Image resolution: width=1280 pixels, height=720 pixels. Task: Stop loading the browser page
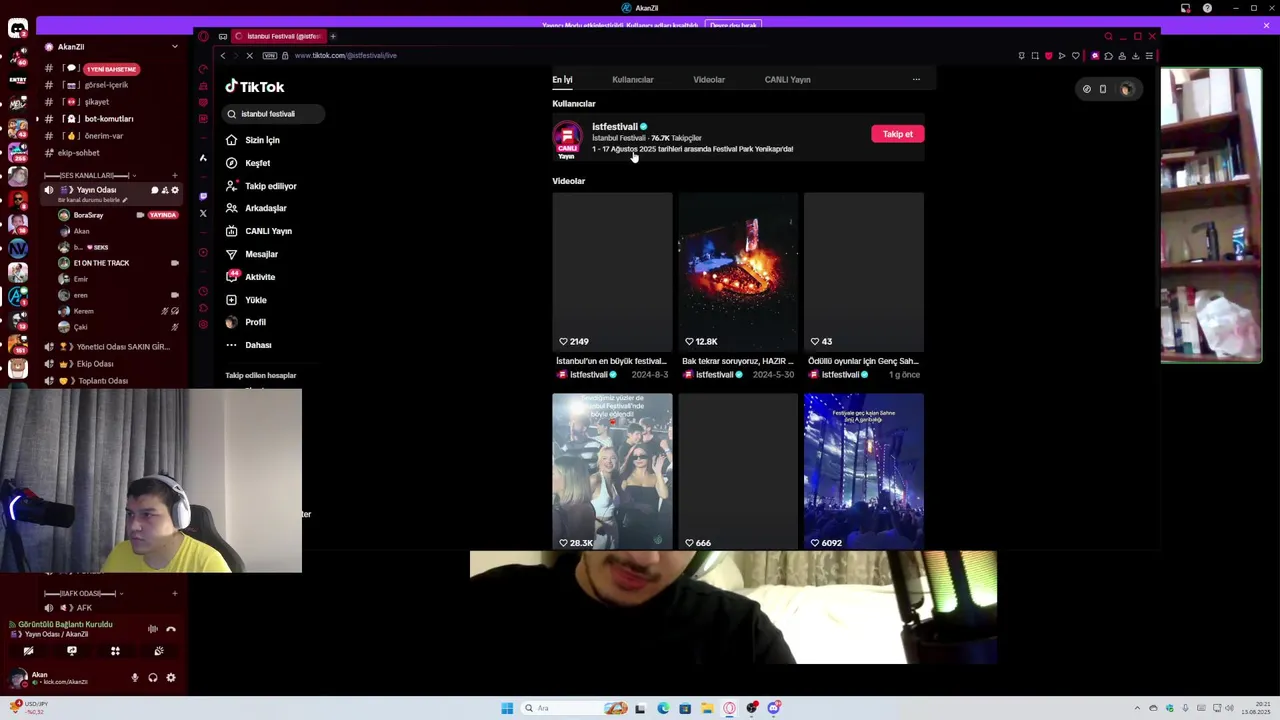pyautogui.click(x=249, y=56)
